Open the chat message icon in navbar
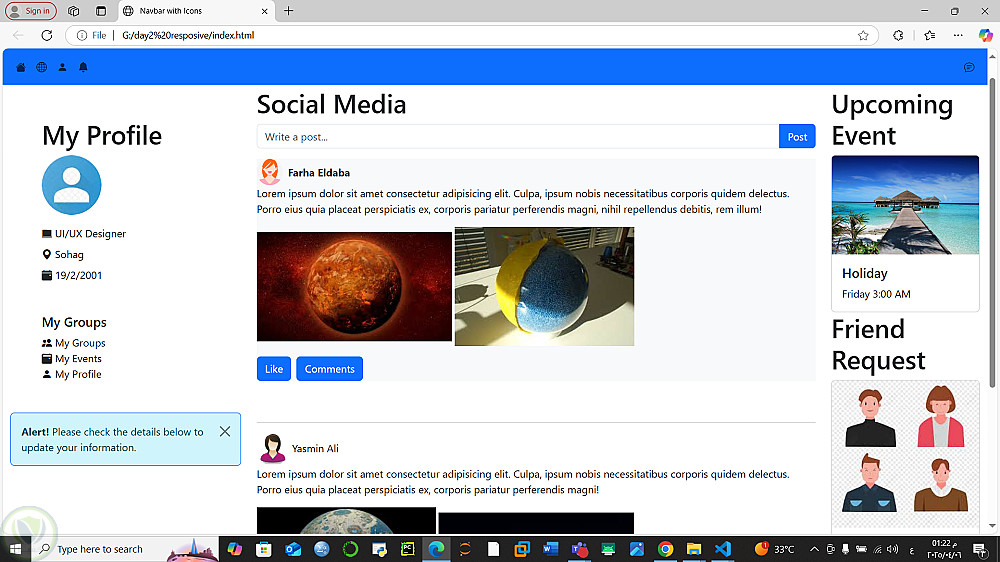1000x562 pixels. pos(969,67)
